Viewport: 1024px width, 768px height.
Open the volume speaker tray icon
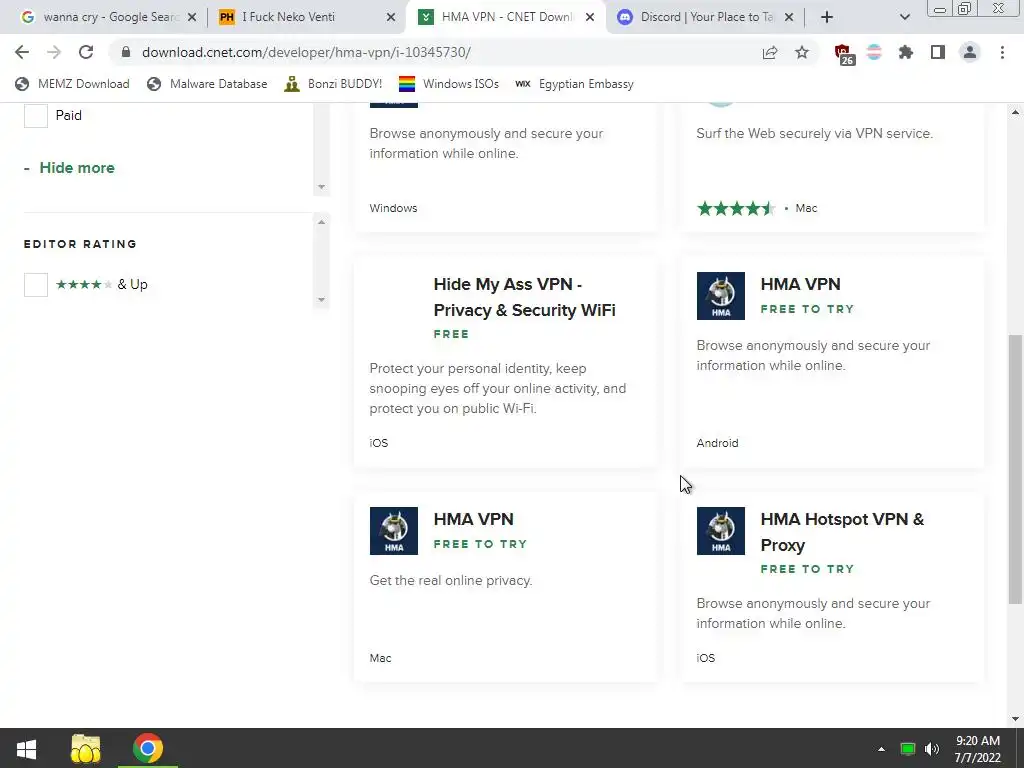pos(932,749)
